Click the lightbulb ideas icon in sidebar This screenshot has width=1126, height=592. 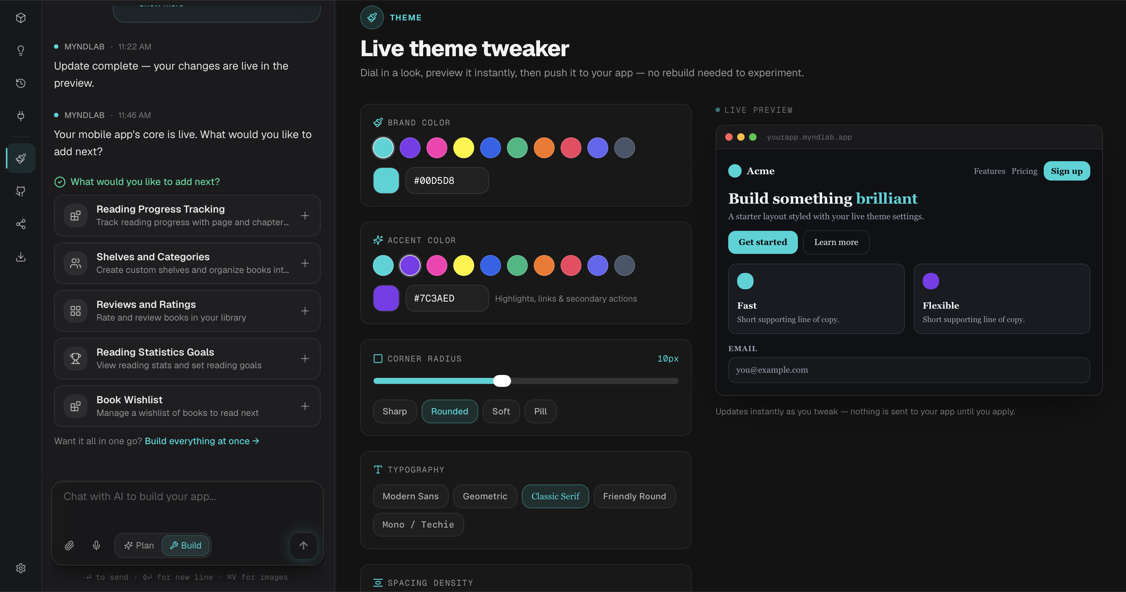(x=21, y=50)
